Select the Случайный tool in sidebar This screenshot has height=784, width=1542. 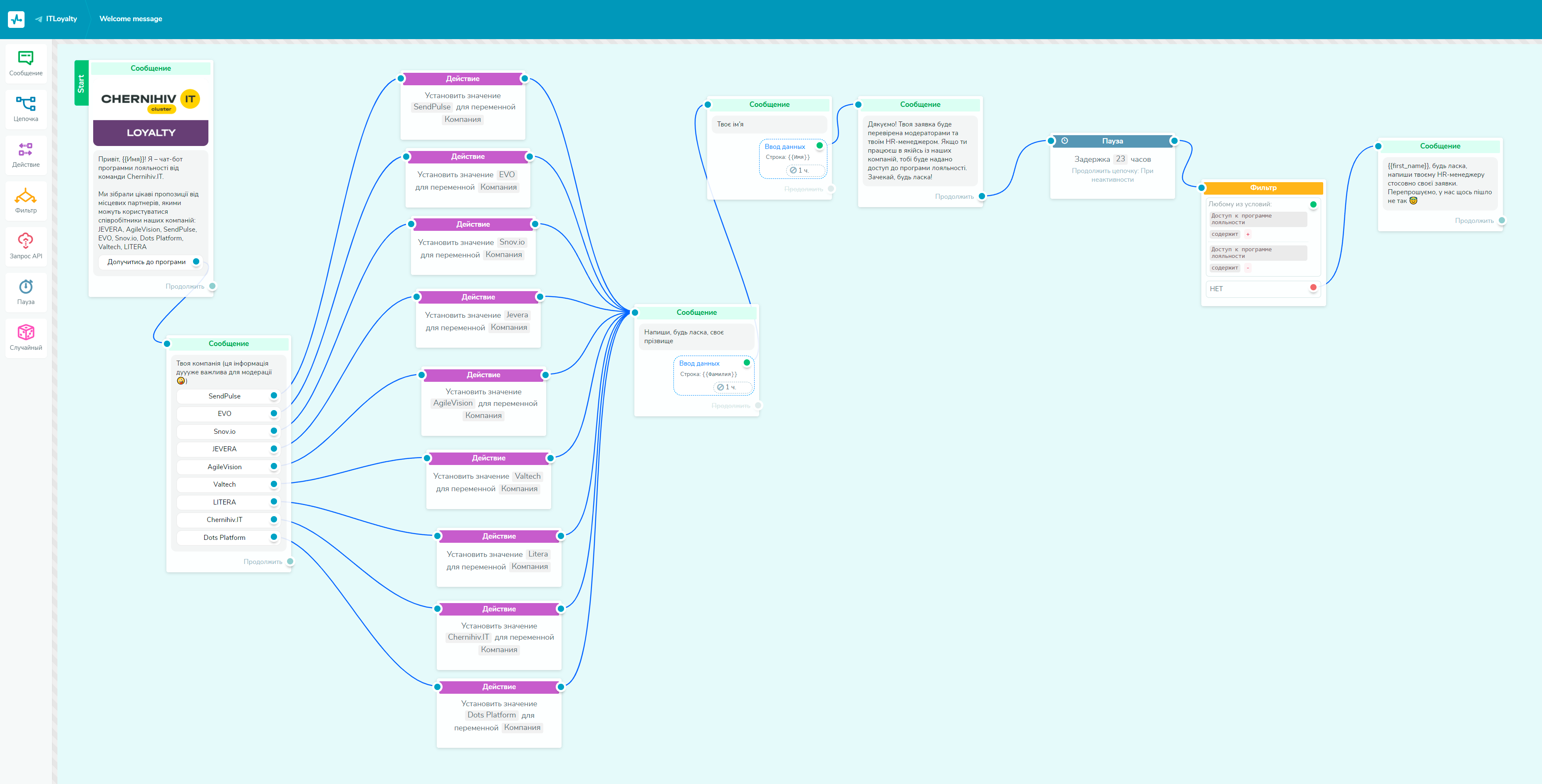(x=26, y=338)
